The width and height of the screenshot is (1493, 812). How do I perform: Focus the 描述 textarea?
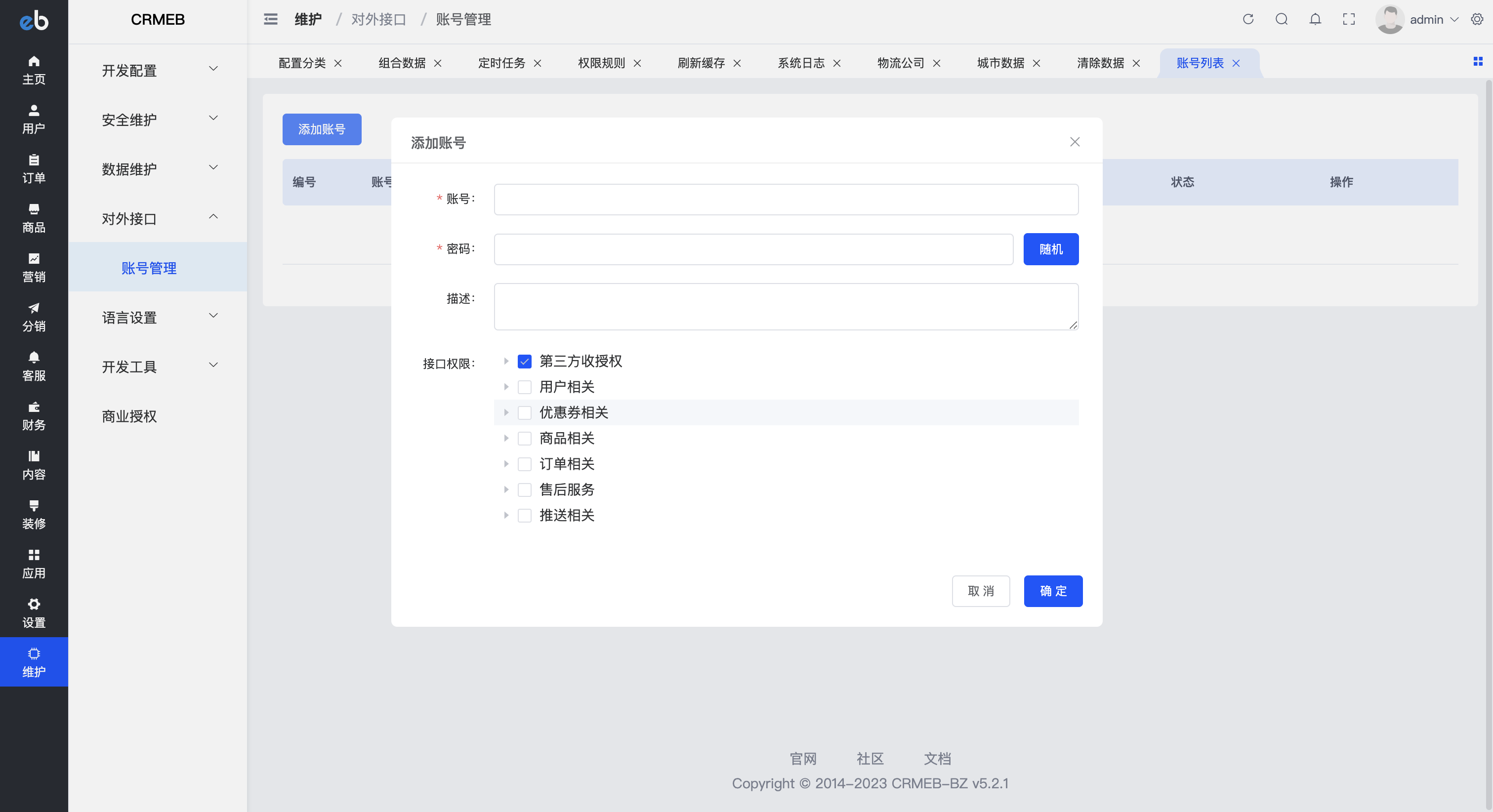[x=786, y=307]
